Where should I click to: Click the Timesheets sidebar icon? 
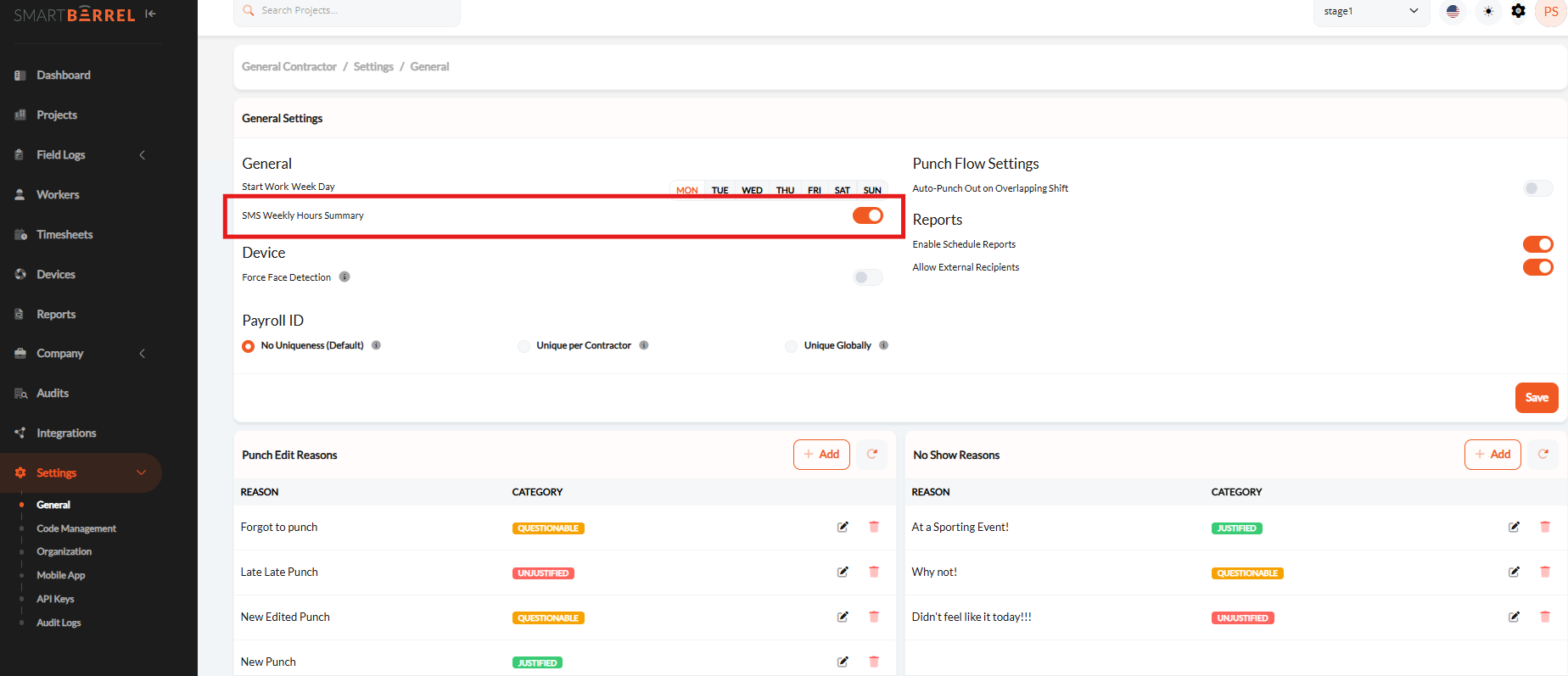pos(20,235)
